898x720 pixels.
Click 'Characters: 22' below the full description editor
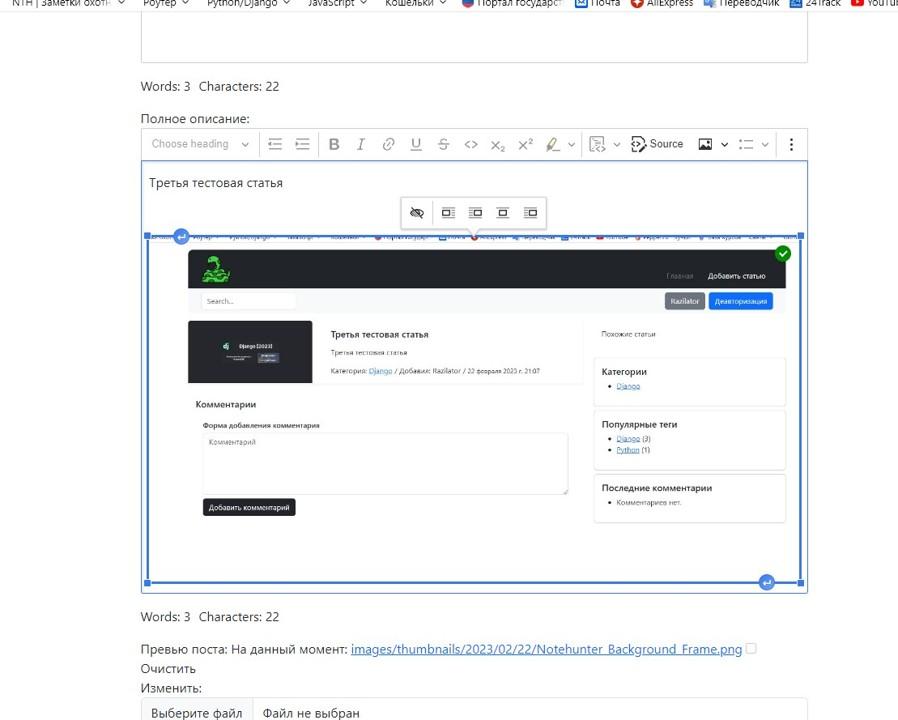[239, 617]
